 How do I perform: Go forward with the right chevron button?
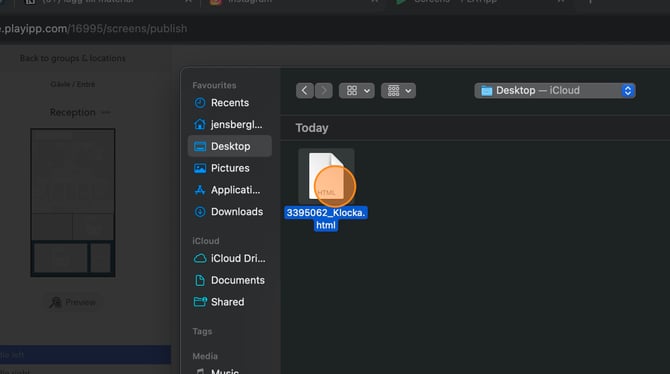323,91
